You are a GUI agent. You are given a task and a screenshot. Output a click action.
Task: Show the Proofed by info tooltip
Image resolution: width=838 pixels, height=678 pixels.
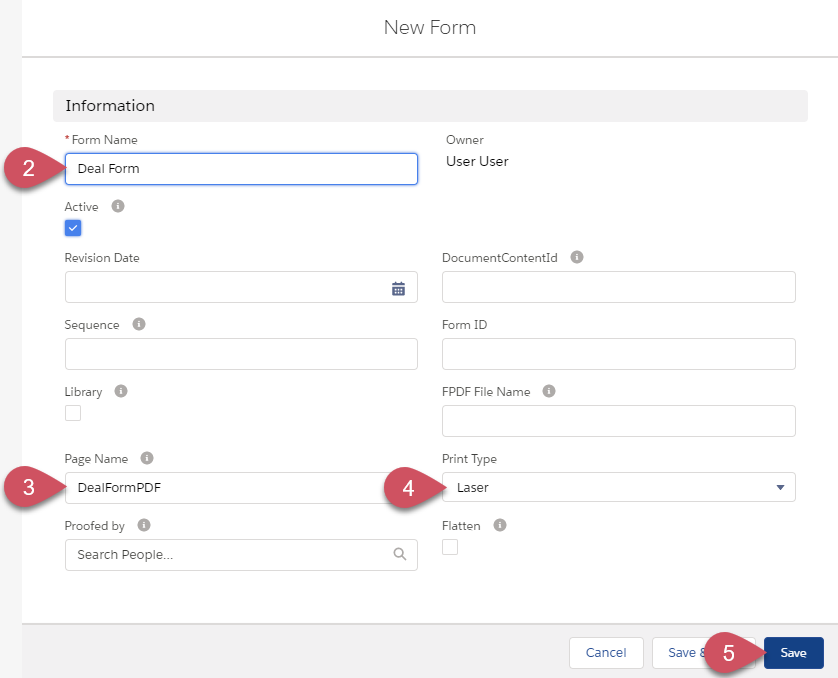click(x=144, y=525)
